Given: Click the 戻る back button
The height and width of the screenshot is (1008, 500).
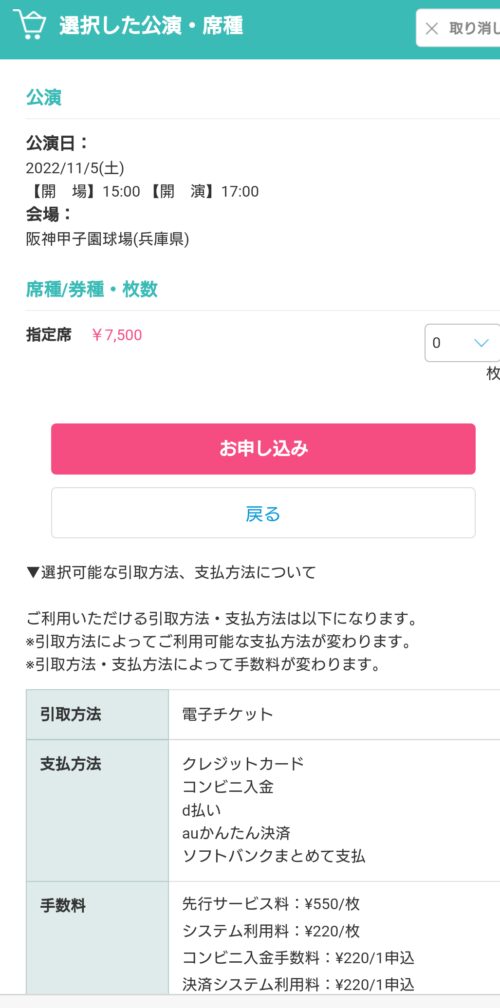Looking at the screenshot, I should (x=263, y=513).
